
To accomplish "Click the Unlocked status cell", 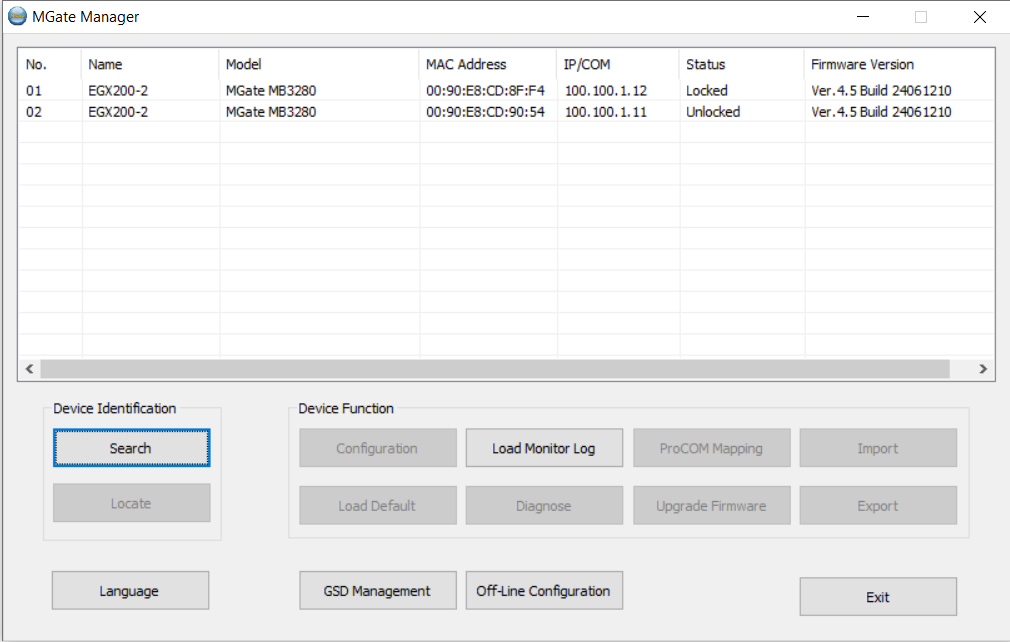I will 713,111.
